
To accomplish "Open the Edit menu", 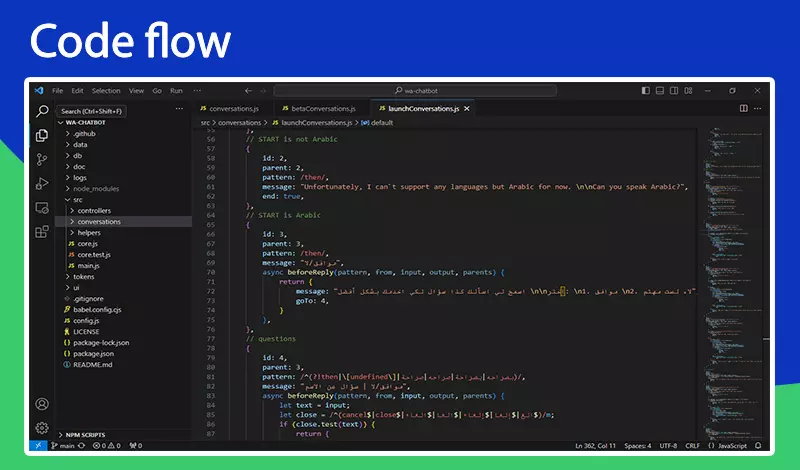I will coord(78,90).
